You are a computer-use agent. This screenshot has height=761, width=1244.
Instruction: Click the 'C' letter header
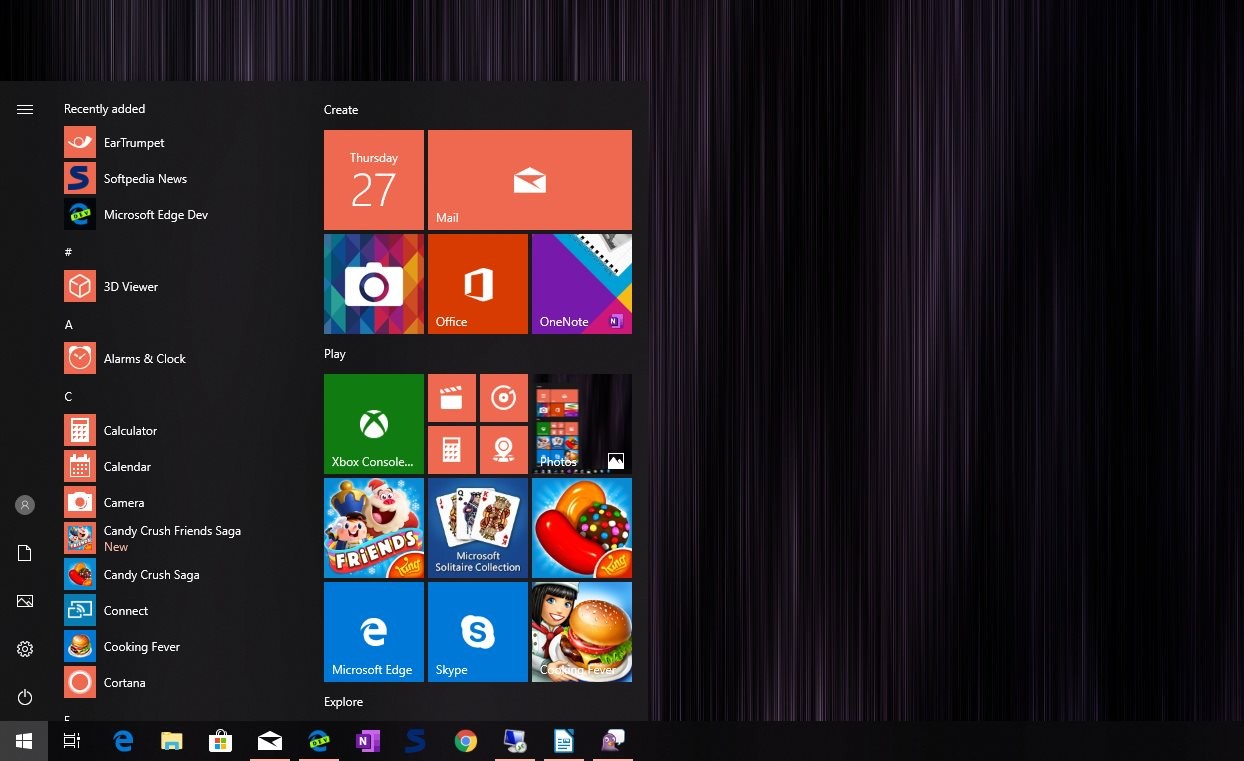point(68,397)
